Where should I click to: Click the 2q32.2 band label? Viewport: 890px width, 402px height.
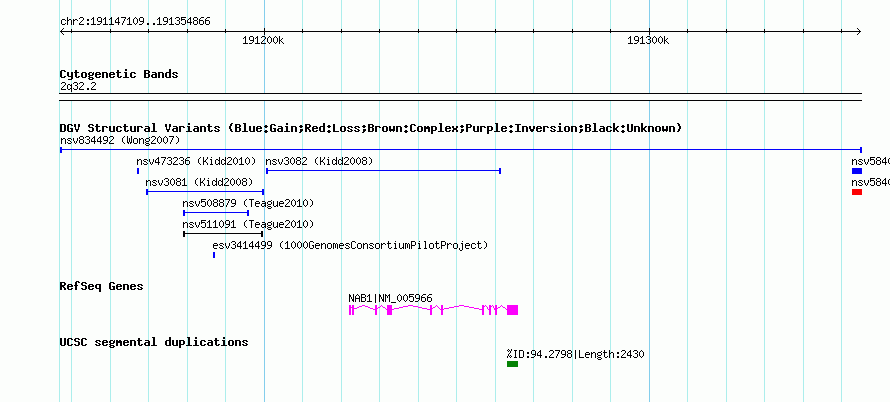pos(78,86)
